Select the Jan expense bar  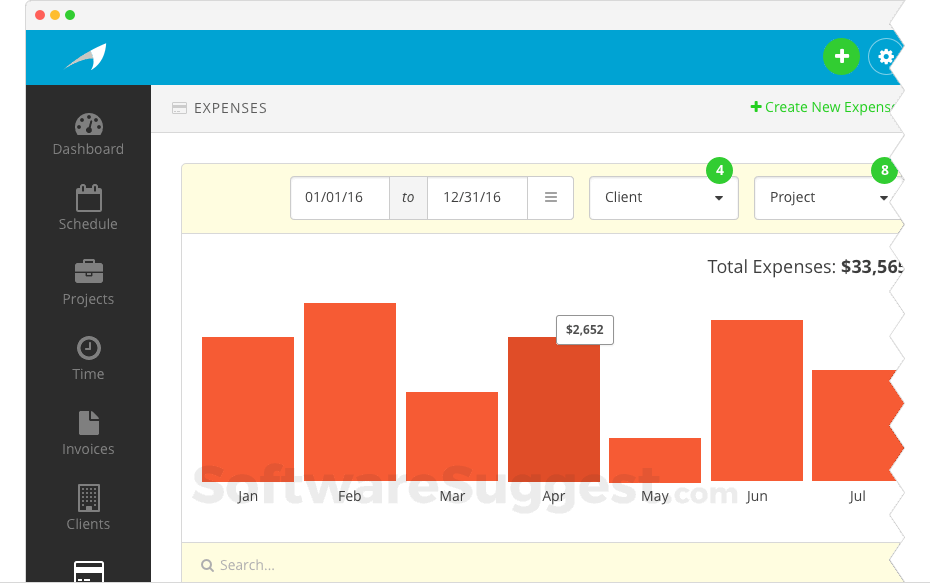tap(248, 409)
